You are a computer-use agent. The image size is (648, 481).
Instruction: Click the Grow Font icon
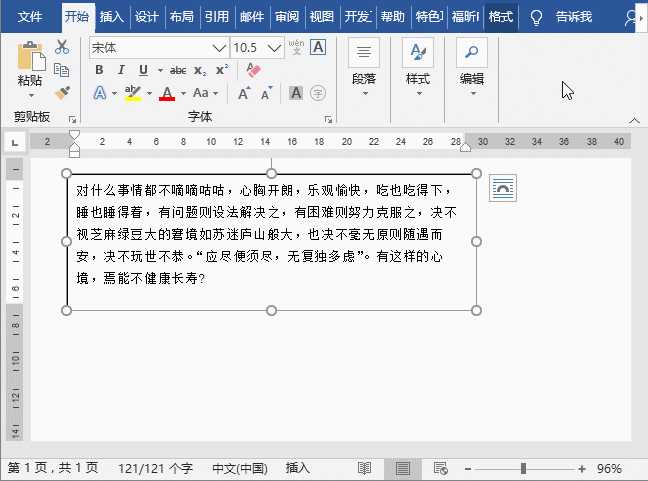(x=241, y=93)
